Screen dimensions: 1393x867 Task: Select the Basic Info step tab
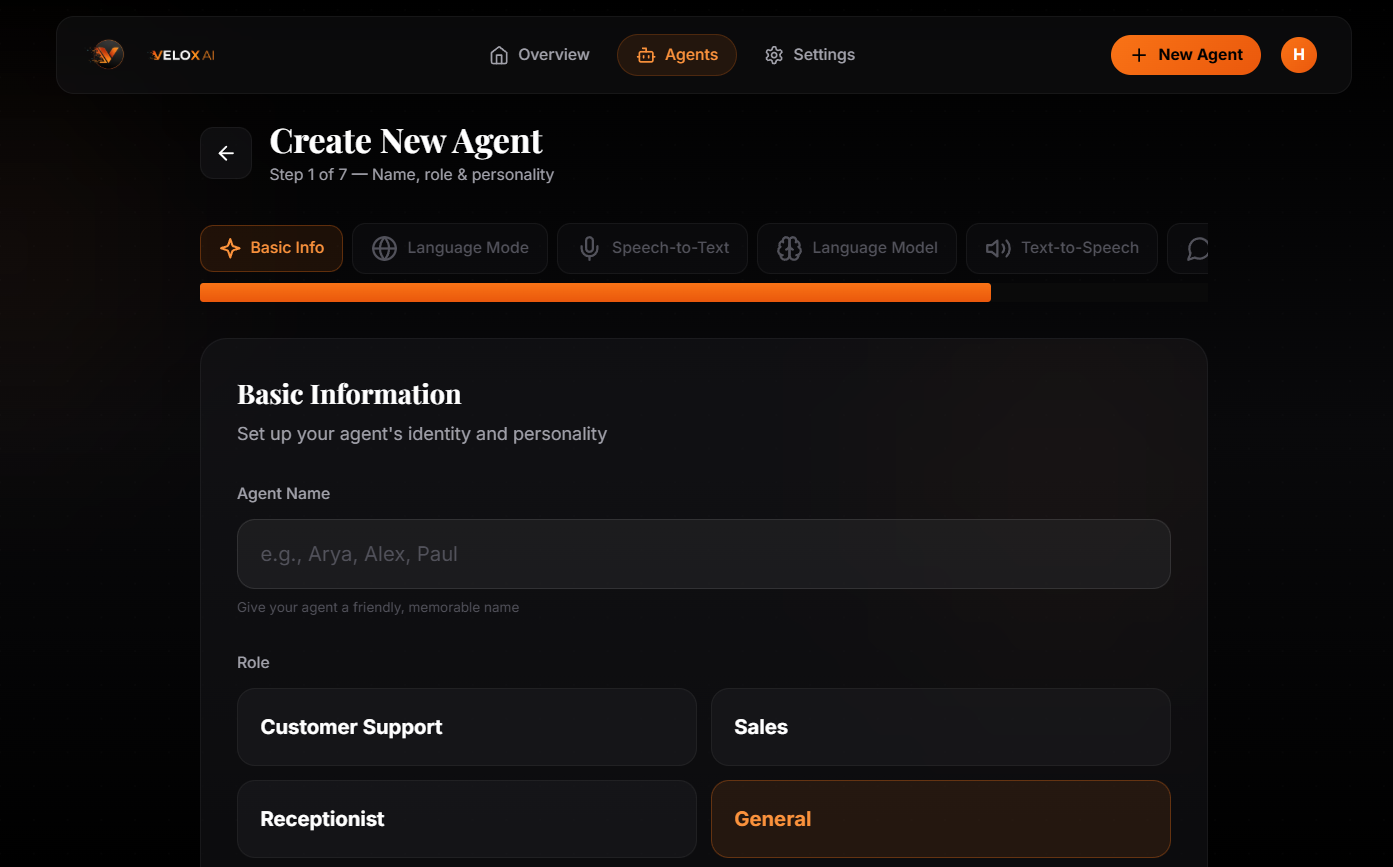(x=271, y=248)
